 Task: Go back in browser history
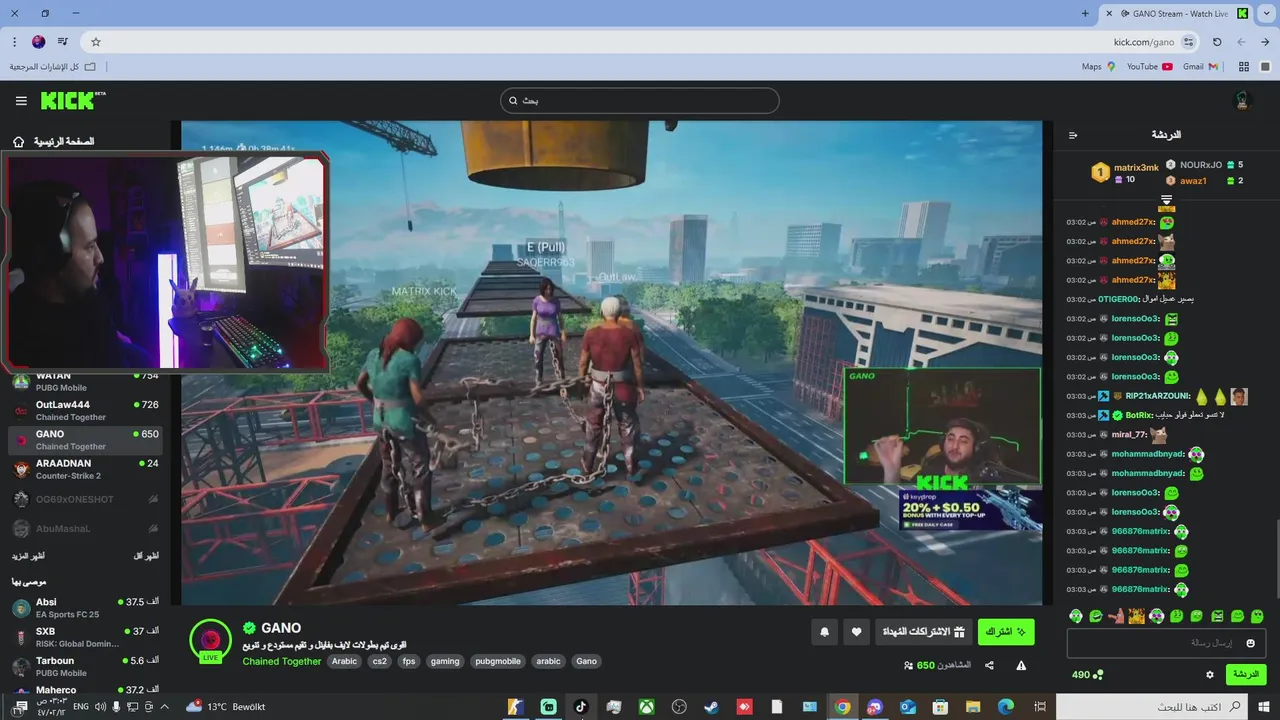(x=1265, y=42)
